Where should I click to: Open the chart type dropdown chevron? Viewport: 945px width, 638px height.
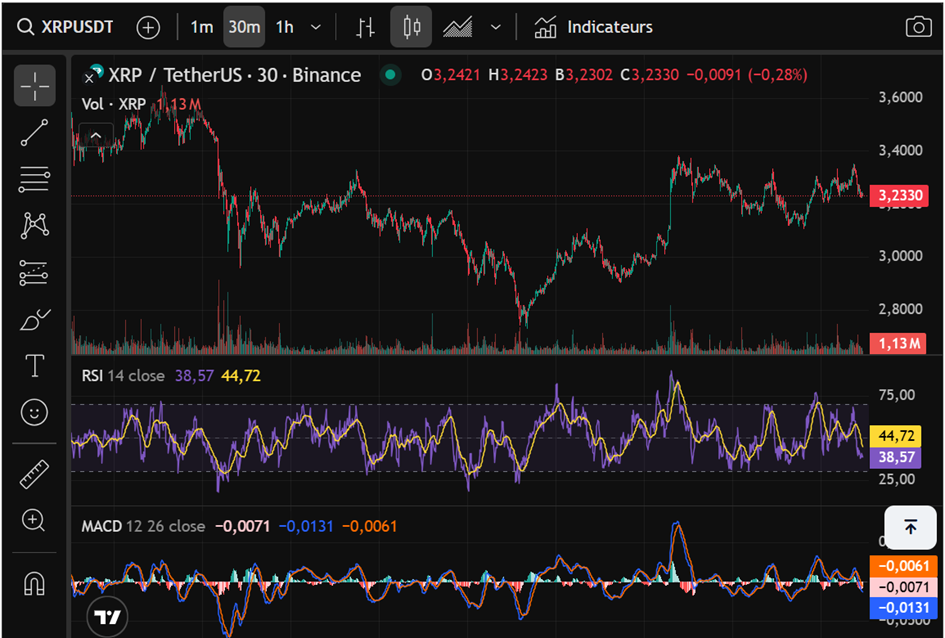click(495, 27)
